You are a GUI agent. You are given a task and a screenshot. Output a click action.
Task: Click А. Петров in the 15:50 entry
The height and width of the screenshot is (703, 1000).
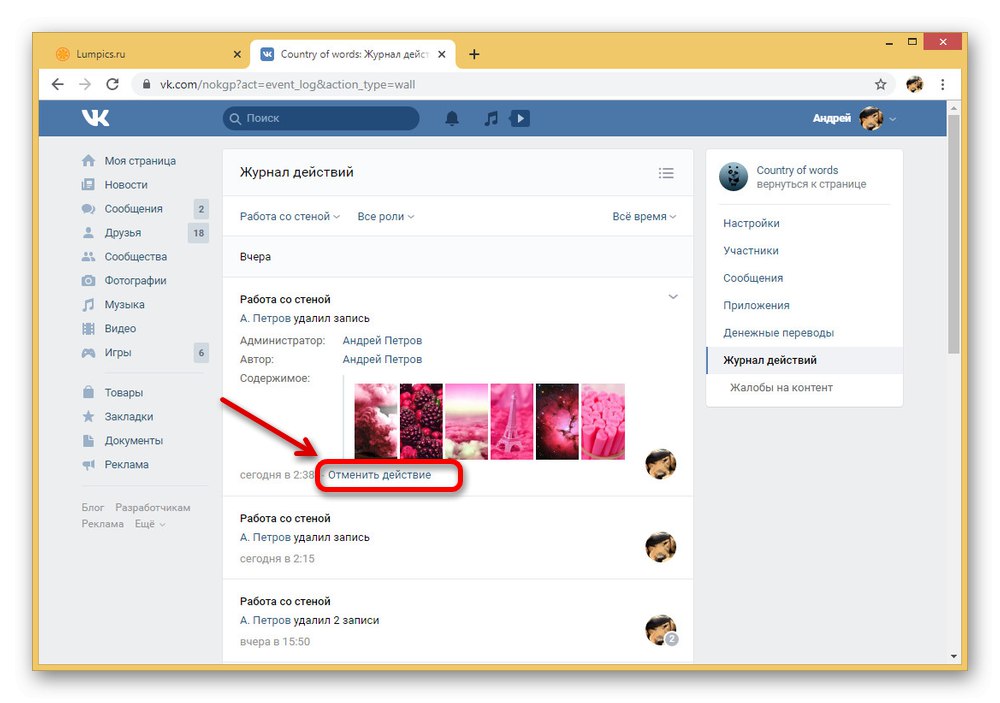coord(265,620)
